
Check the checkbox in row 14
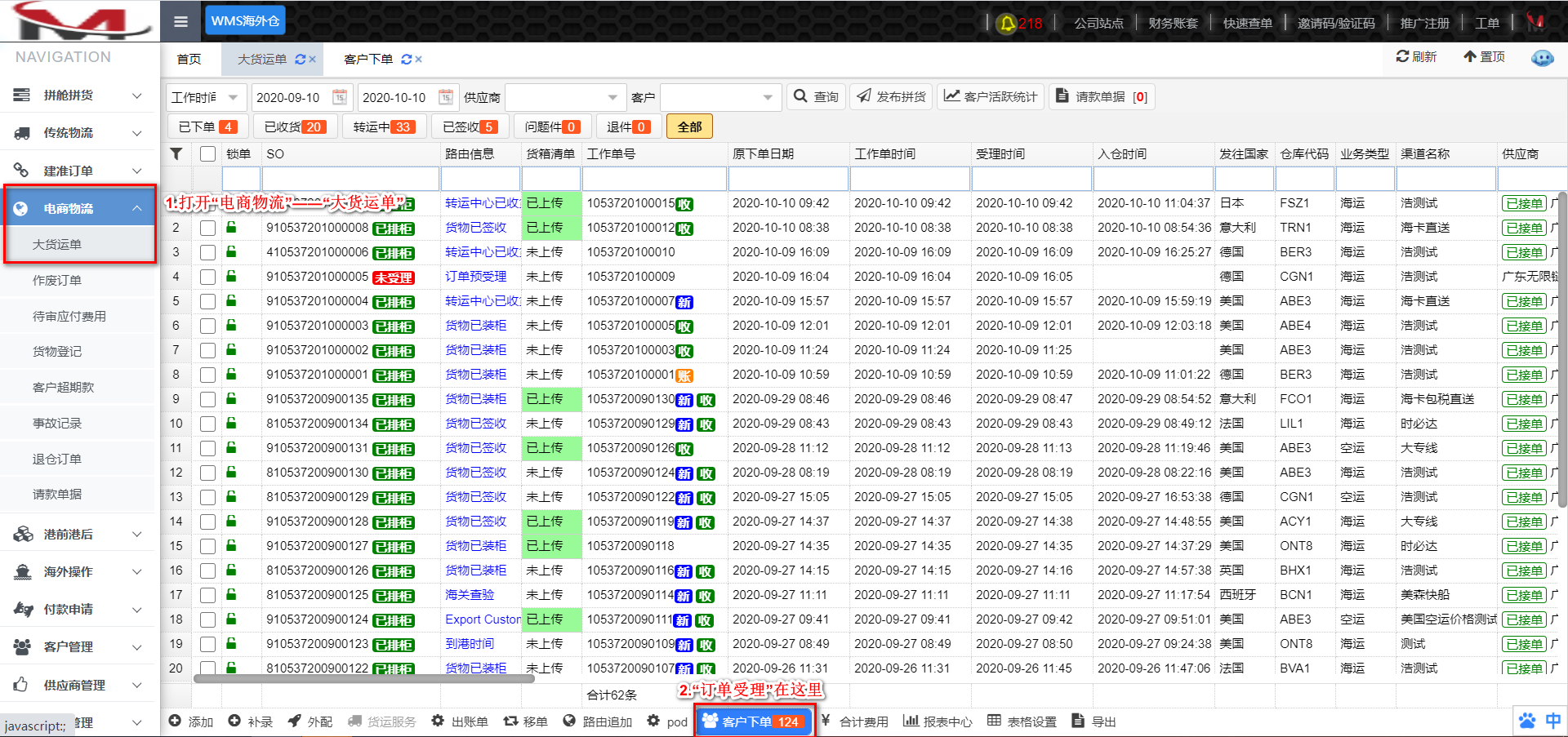208,522
